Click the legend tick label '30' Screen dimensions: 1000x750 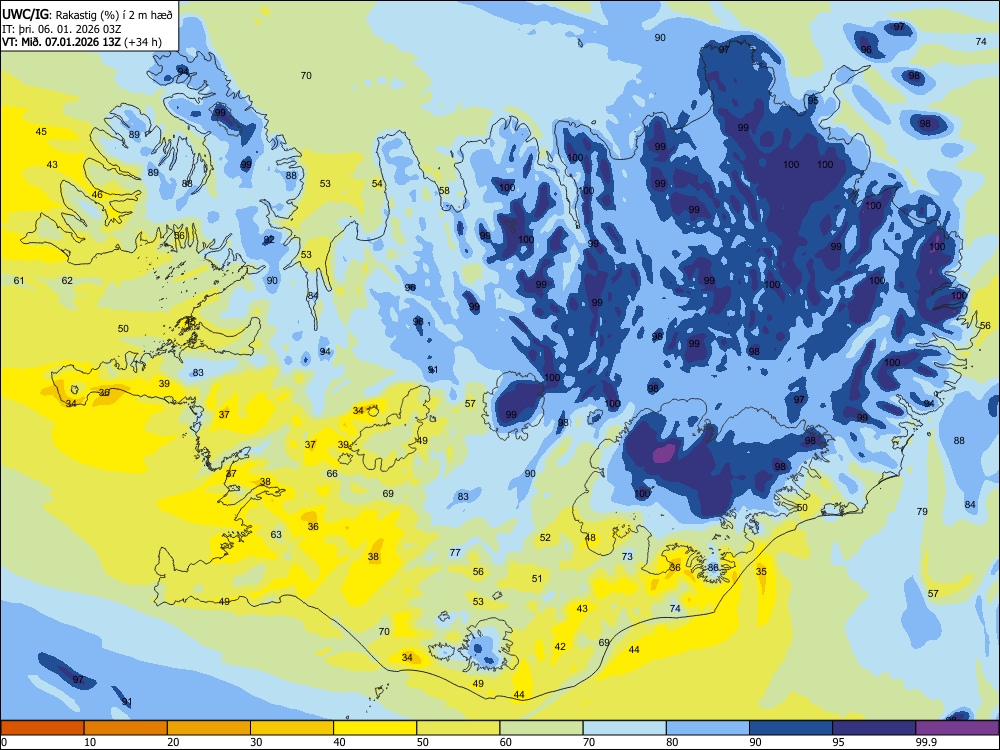pyautogui.click(x=256, y=742)
